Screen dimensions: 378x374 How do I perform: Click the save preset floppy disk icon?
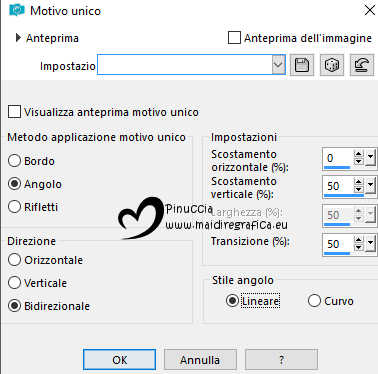pos(302,65)
